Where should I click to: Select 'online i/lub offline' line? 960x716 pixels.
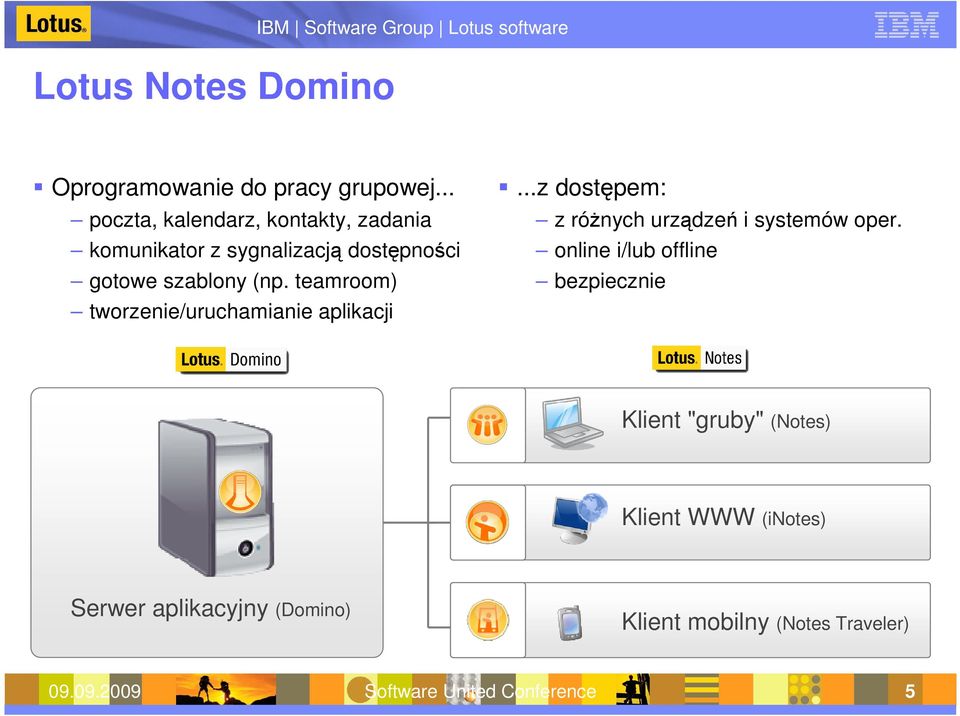(636, 251)
